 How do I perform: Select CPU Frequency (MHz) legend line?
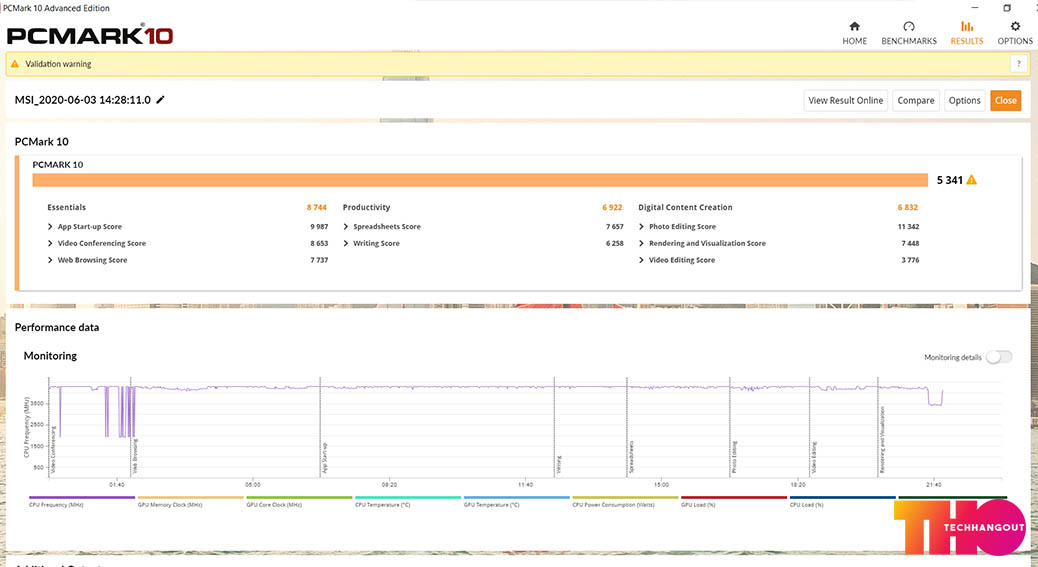(82, 498)
